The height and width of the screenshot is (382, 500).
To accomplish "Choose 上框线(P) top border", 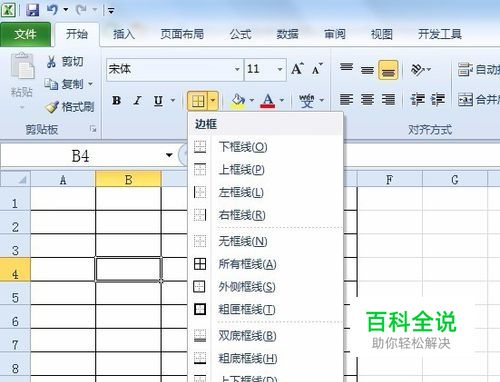I will pyautogui.click(x=266, y=169).
